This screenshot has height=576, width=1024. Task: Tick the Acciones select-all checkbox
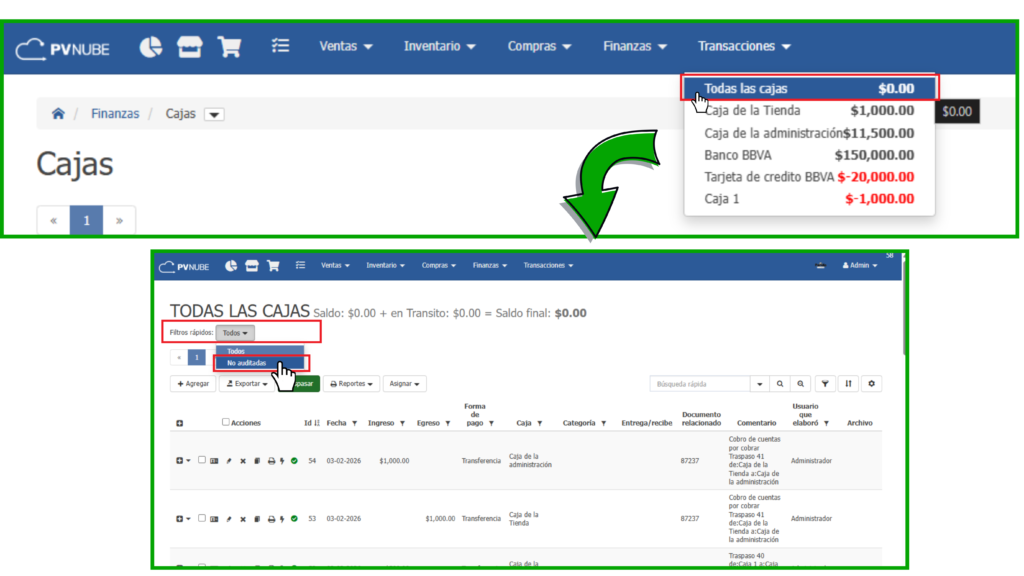click(x=226, y=422)
